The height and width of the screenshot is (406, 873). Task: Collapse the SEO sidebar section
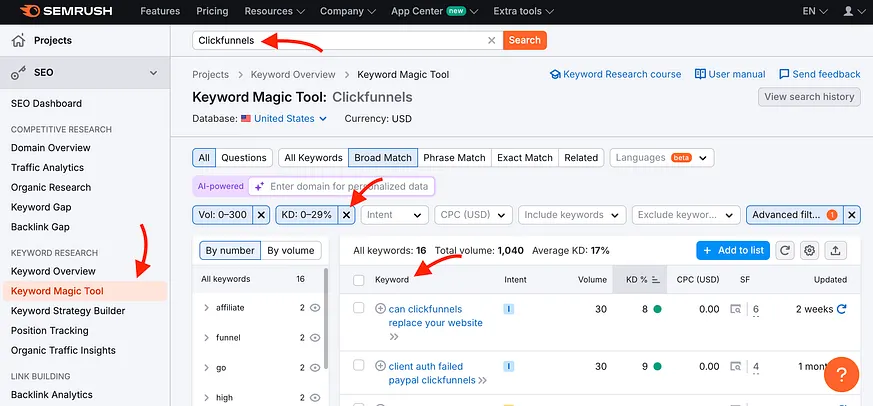point(154,72)
